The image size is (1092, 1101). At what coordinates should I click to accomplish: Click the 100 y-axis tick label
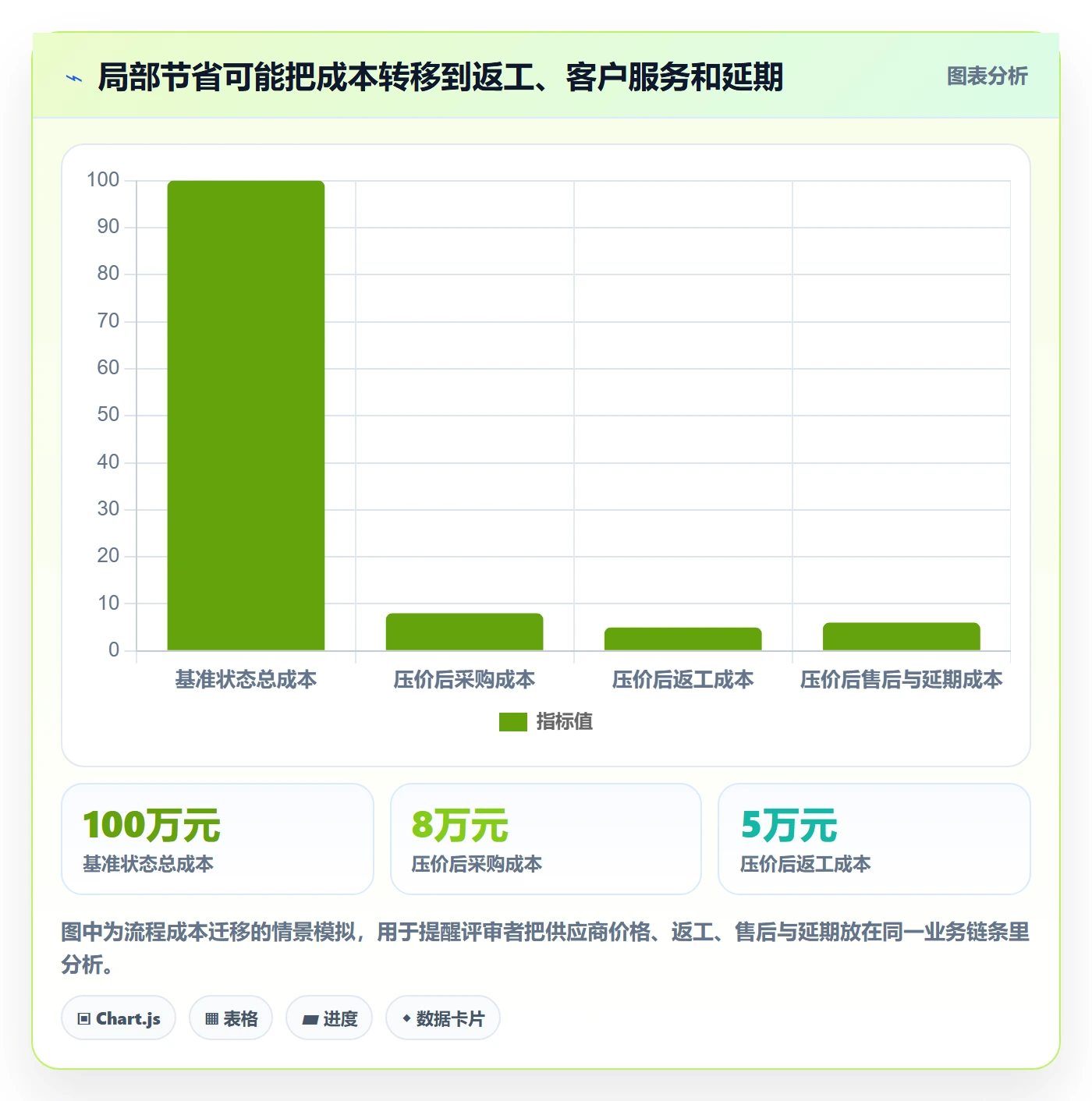click(x=103, y=180)
